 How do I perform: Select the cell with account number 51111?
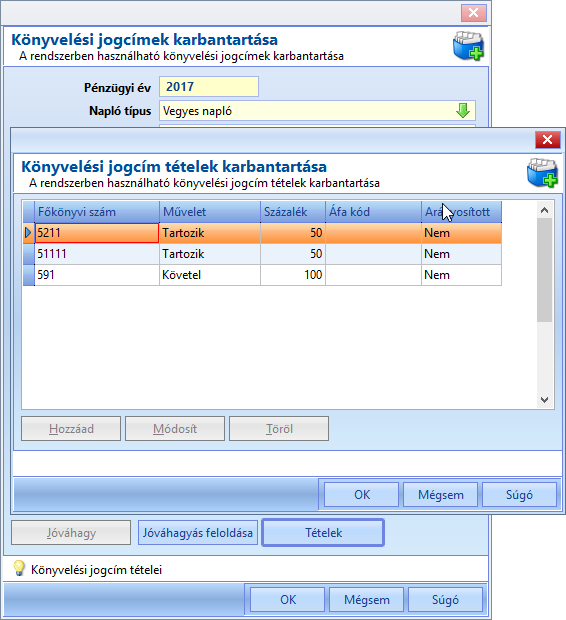point(97,254)
